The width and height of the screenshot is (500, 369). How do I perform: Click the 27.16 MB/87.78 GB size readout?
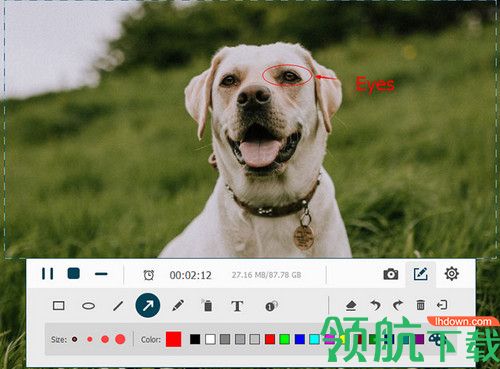[x=266, y=275]
